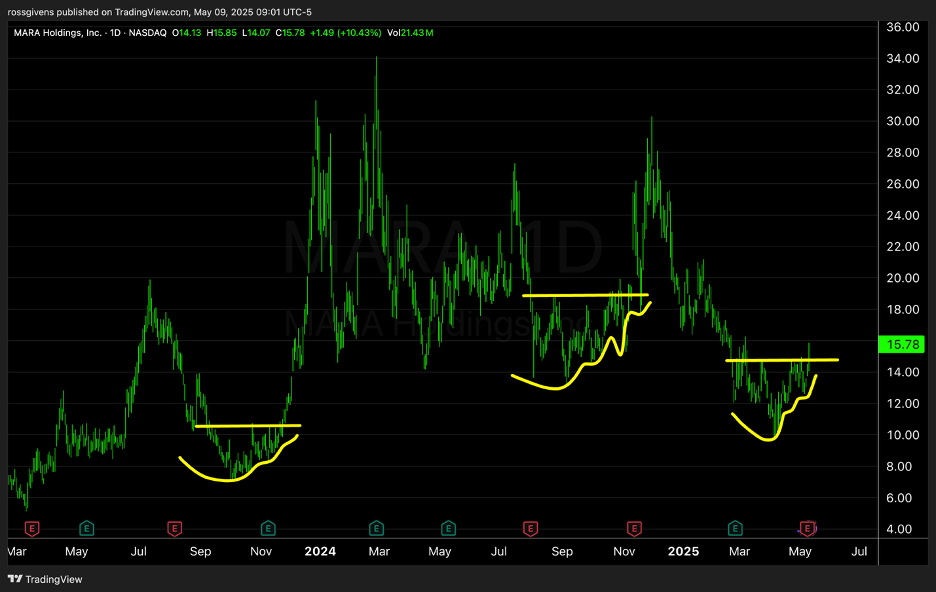Open green earnings marker for November 2023
Screen dimensions: 936x592
pyautogui.click(x=268, y=528)
